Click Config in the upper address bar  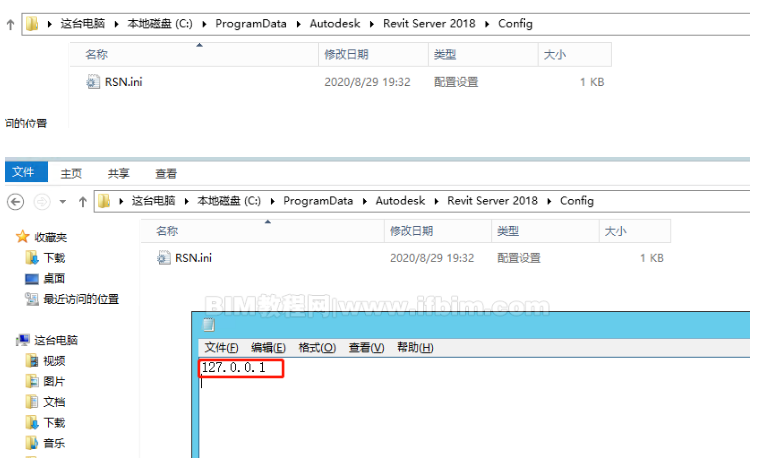click(x=515, y=24)
